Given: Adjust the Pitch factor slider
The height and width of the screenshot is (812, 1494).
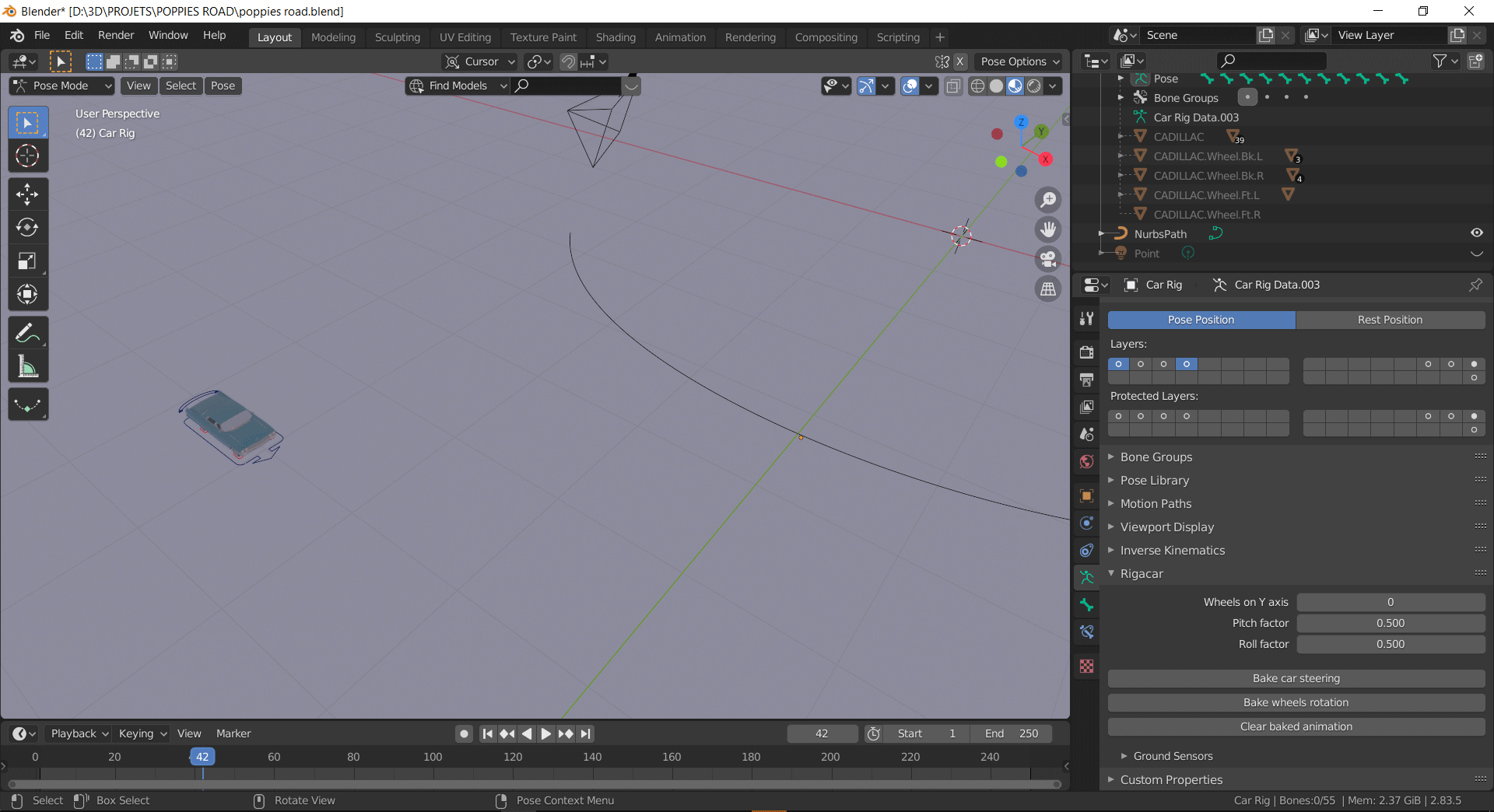Looking at the screenshot, I should [1391, 623].
